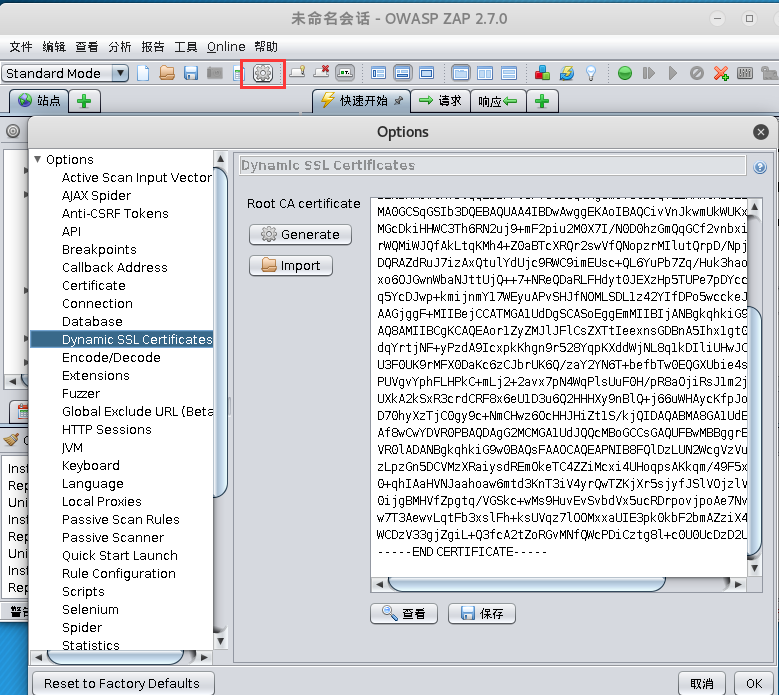Open Session Properties from the toolbar
779x695 pixels.
(x=238, y=74)
